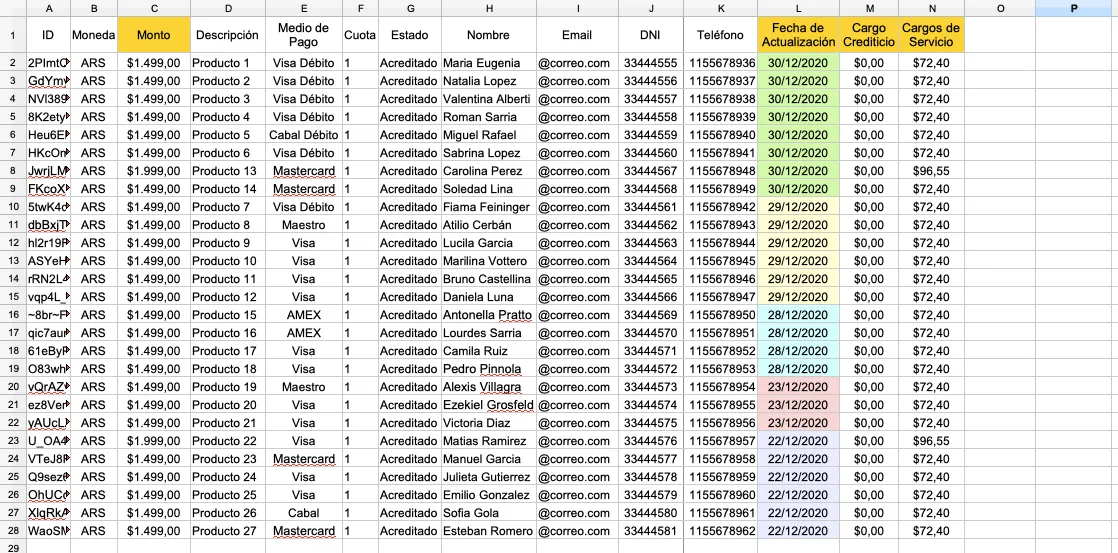Select name cell Miguel Rafael
1118x553 pixels.
[488, 135]
